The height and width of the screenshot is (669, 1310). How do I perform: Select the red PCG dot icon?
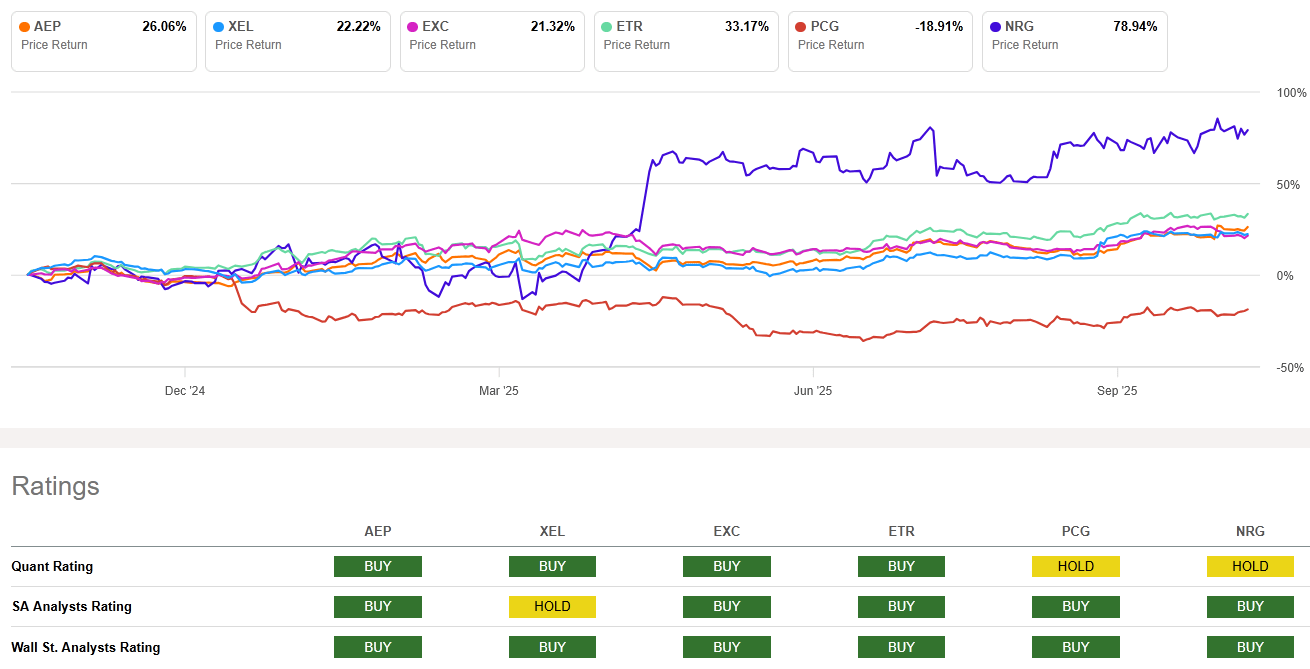[x=803, y=26]
